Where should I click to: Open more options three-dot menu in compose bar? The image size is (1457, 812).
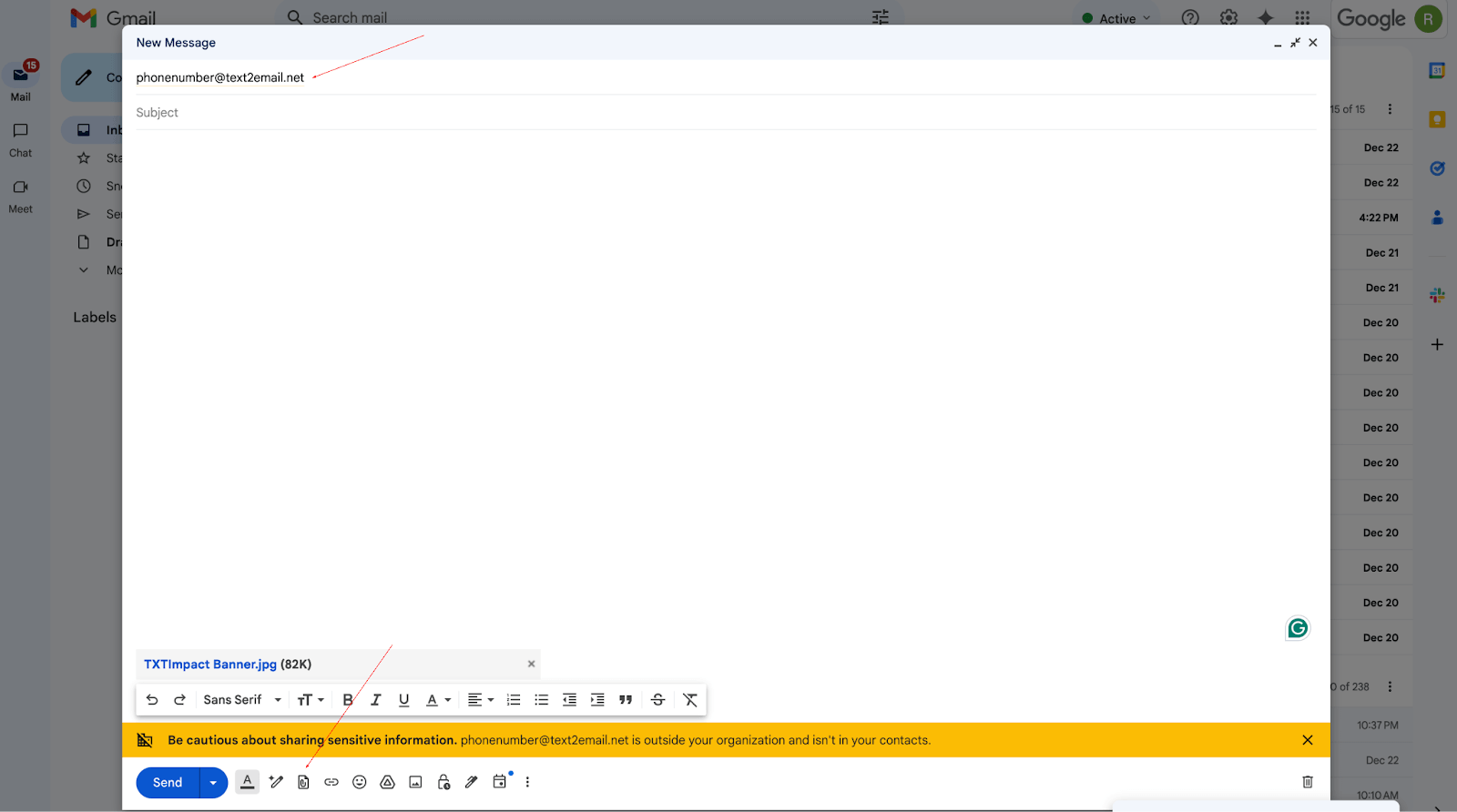pos(527,782)
